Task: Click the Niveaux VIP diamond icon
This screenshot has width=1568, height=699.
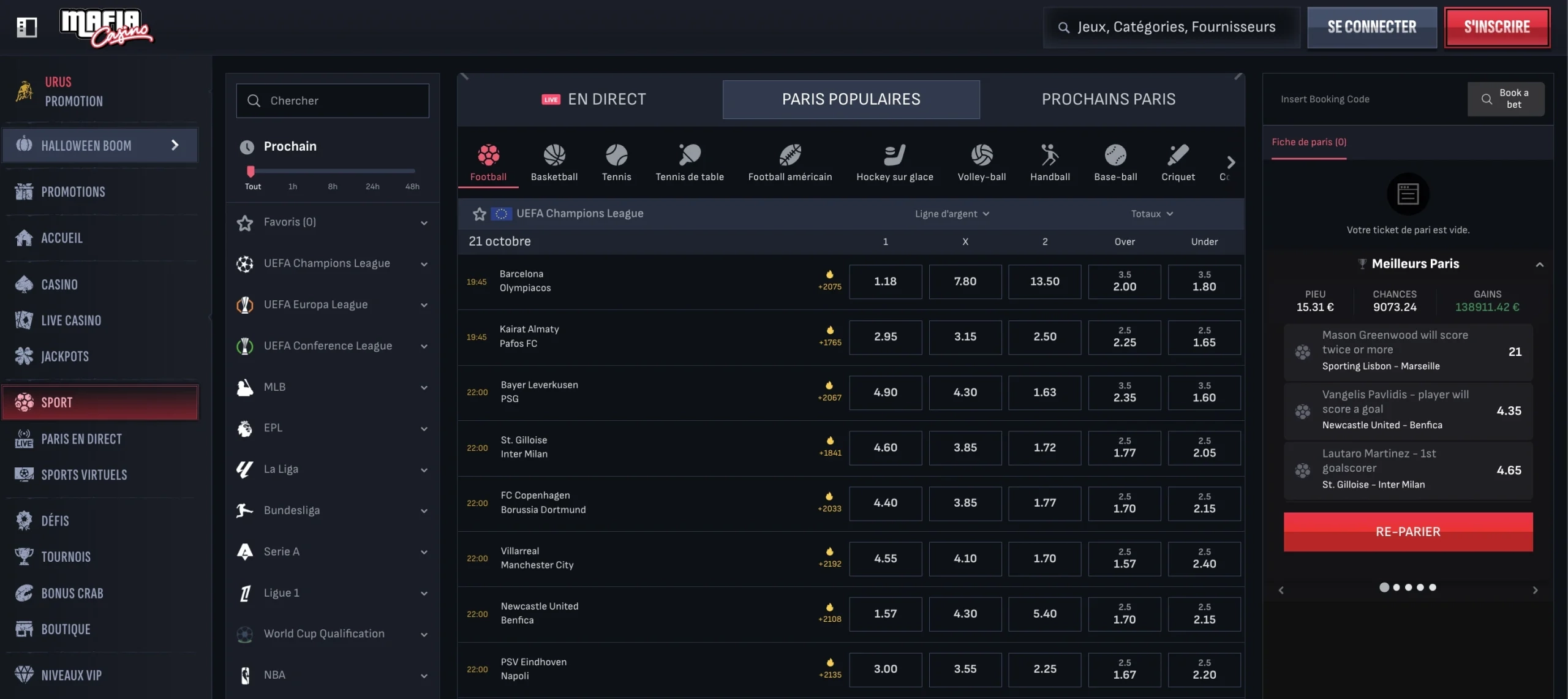Action: pyautogui.click(x=24, y=674)
